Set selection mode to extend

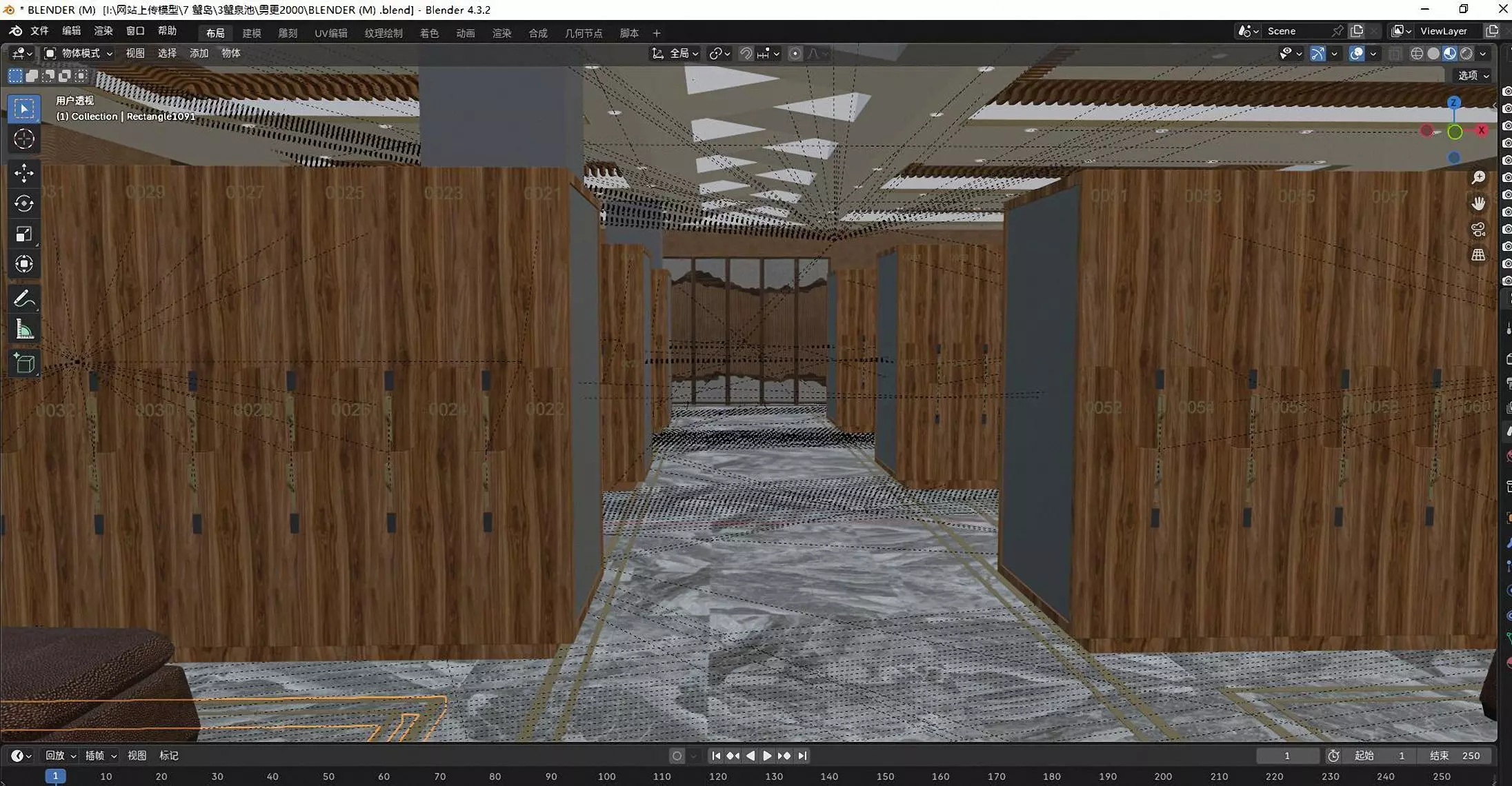point(32,75)
